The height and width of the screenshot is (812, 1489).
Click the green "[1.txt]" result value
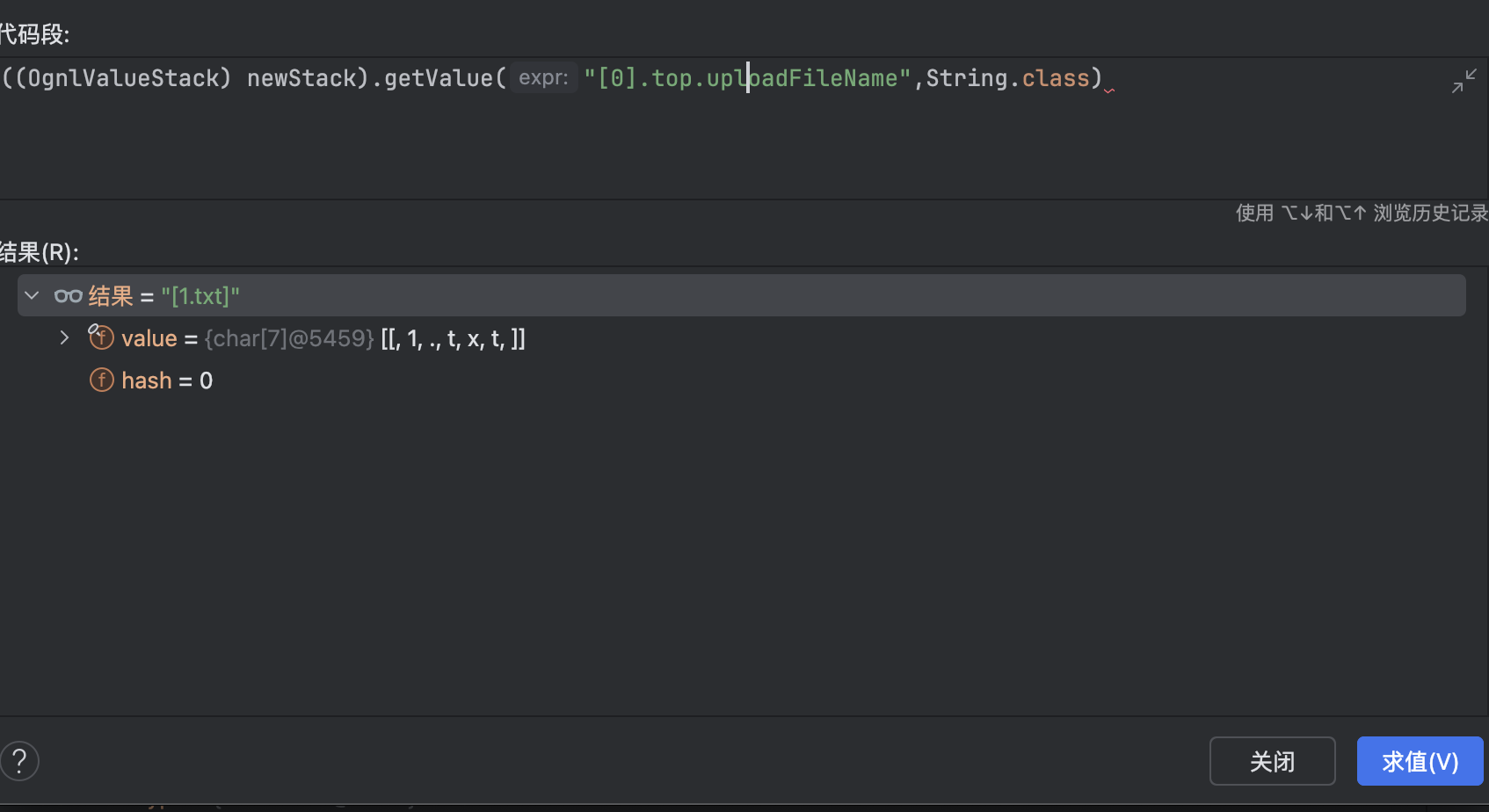[200, 295]
